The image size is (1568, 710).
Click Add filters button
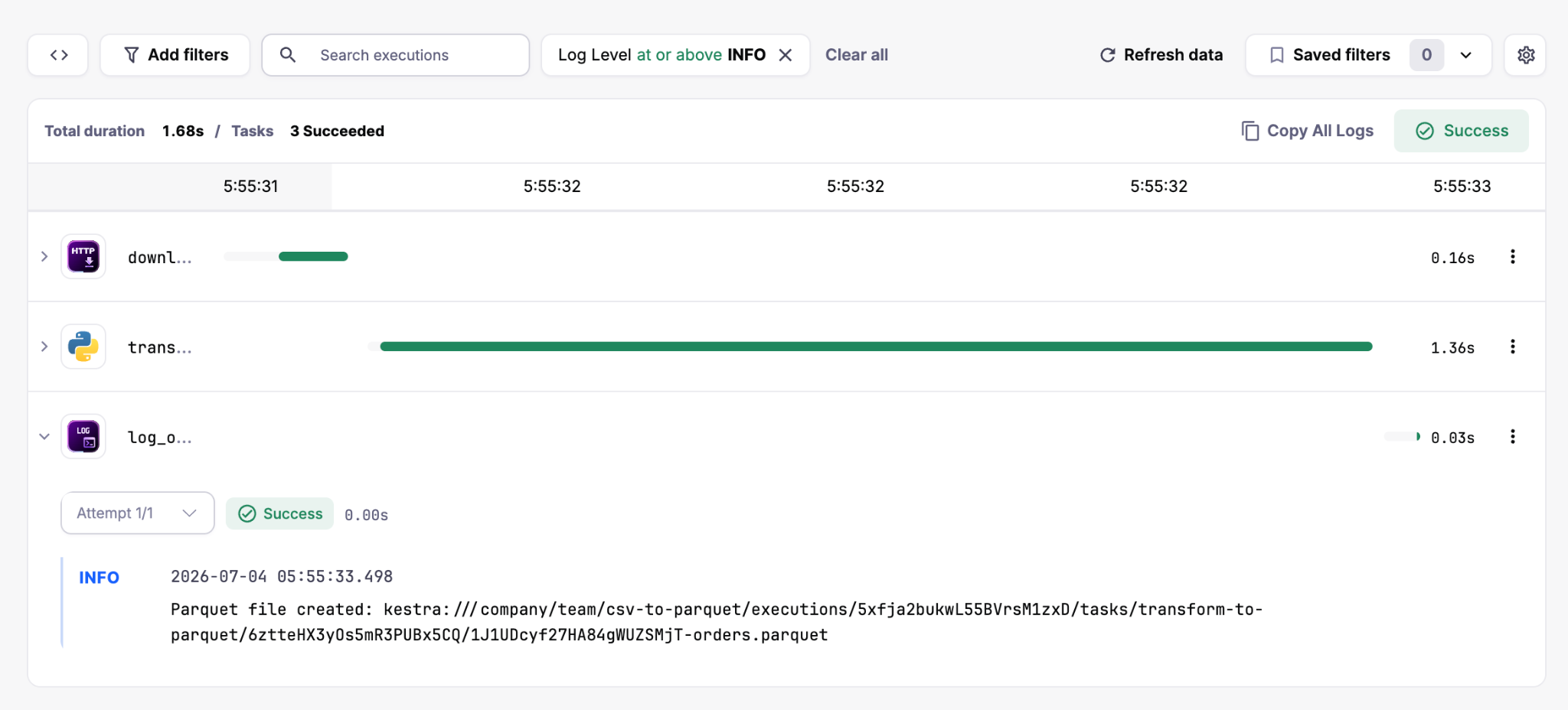point(175,55)
